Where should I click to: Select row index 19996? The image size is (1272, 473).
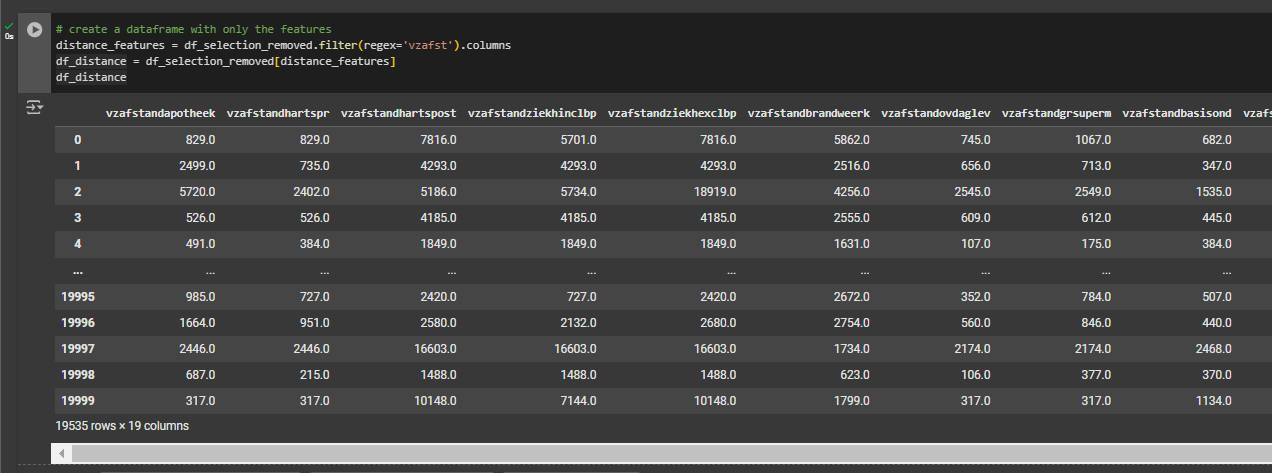point(77,322)
